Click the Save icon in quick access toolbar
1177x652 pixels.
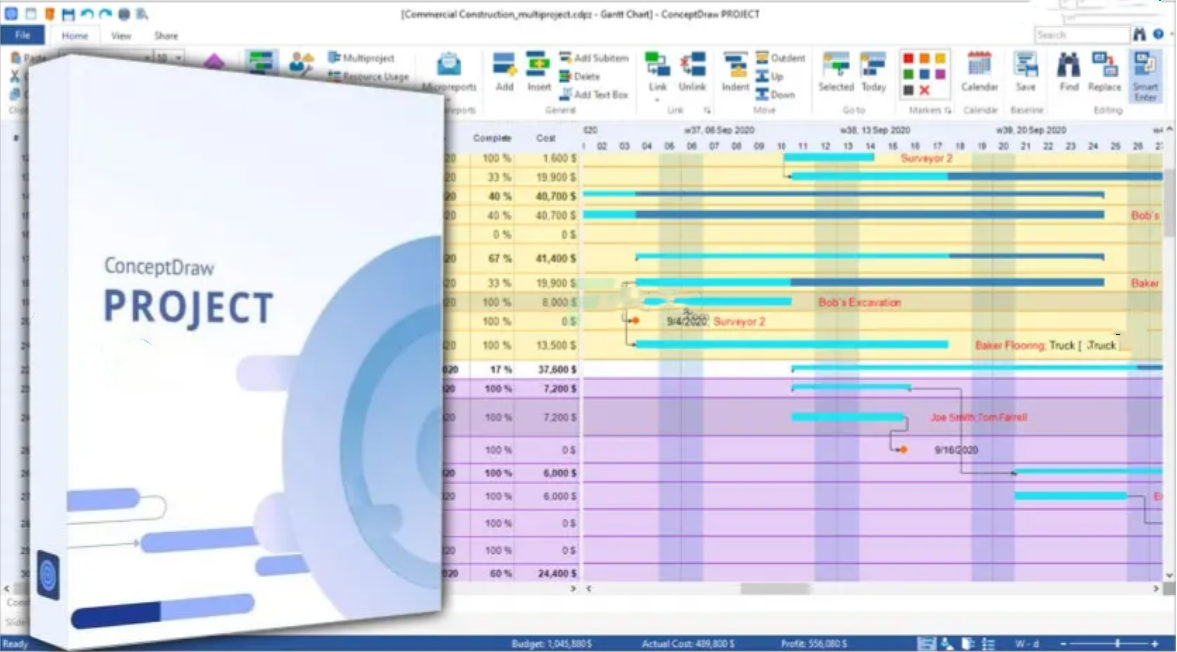pos(68,14)
